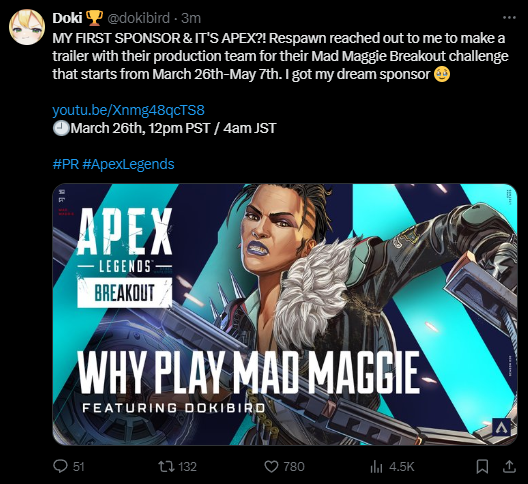
Task: Open the @dokibird handle
Action: tap(138, 18)
